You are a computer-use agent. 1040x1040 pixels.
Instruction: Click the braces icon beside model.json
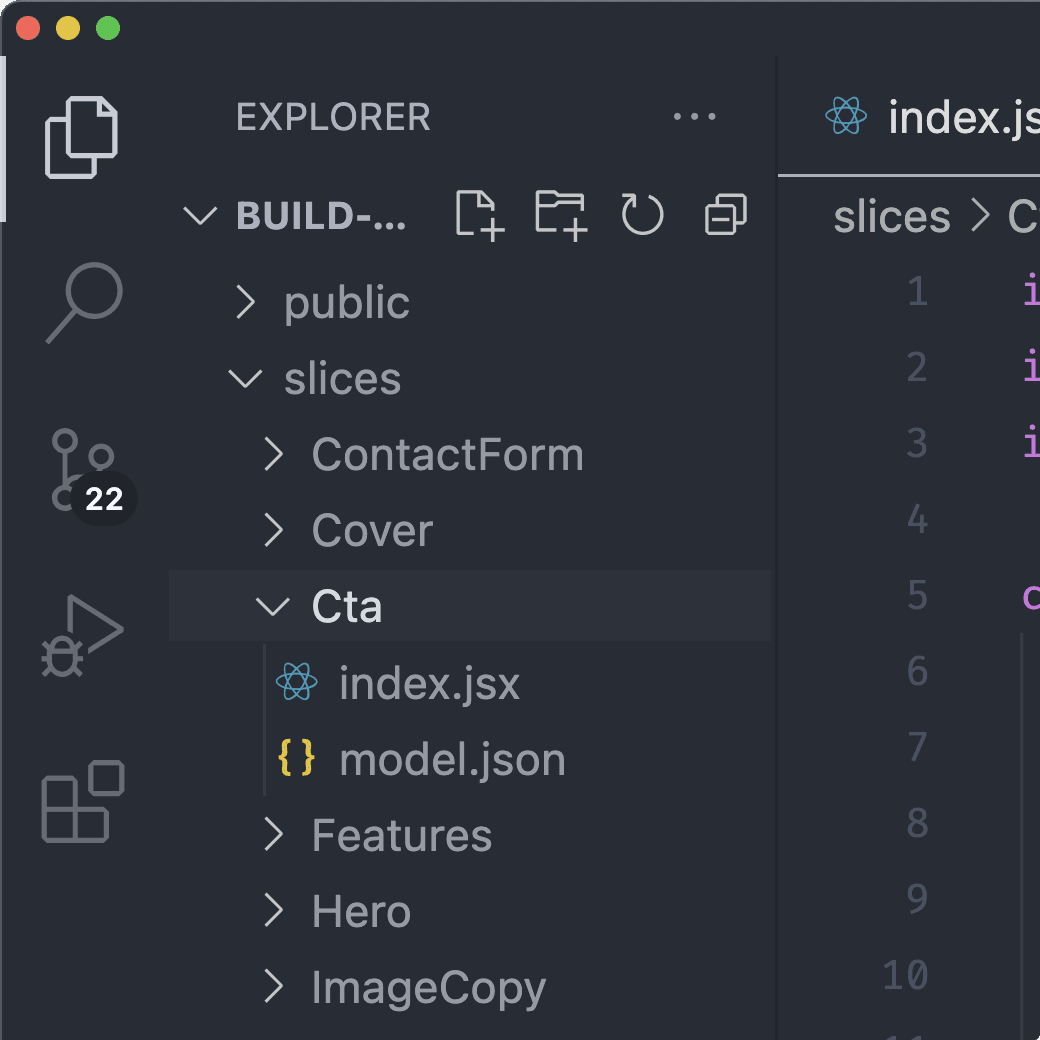(x=296, y=757)
